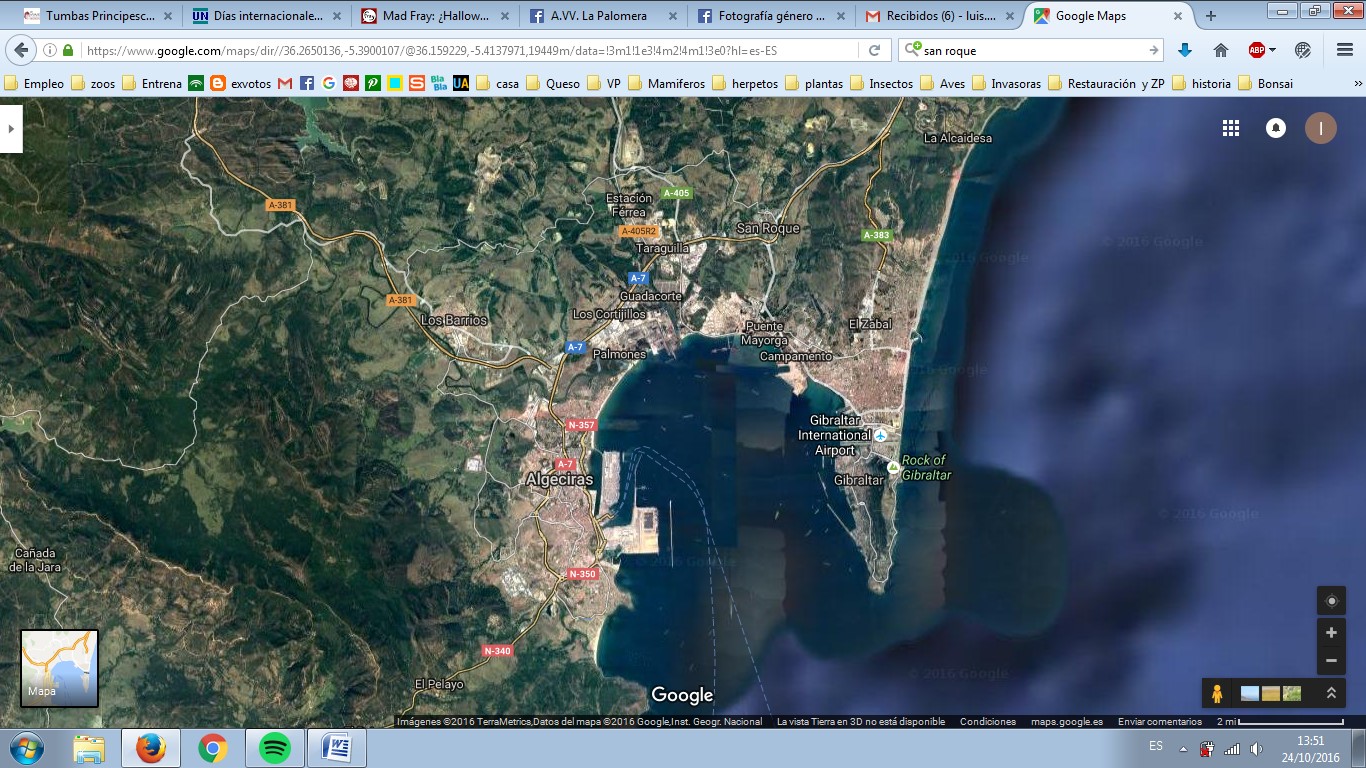This screenshot has height=768, width=1366.
Task: Go to Firefox home page icon
Action: point(1220,50)
